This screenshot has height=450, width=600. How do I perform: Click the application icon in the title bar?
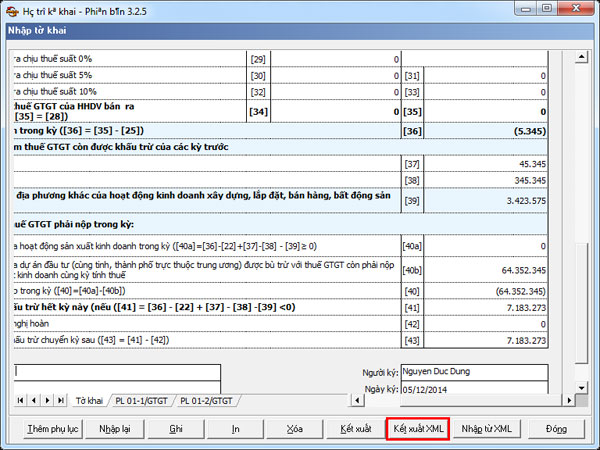point(10,10)
